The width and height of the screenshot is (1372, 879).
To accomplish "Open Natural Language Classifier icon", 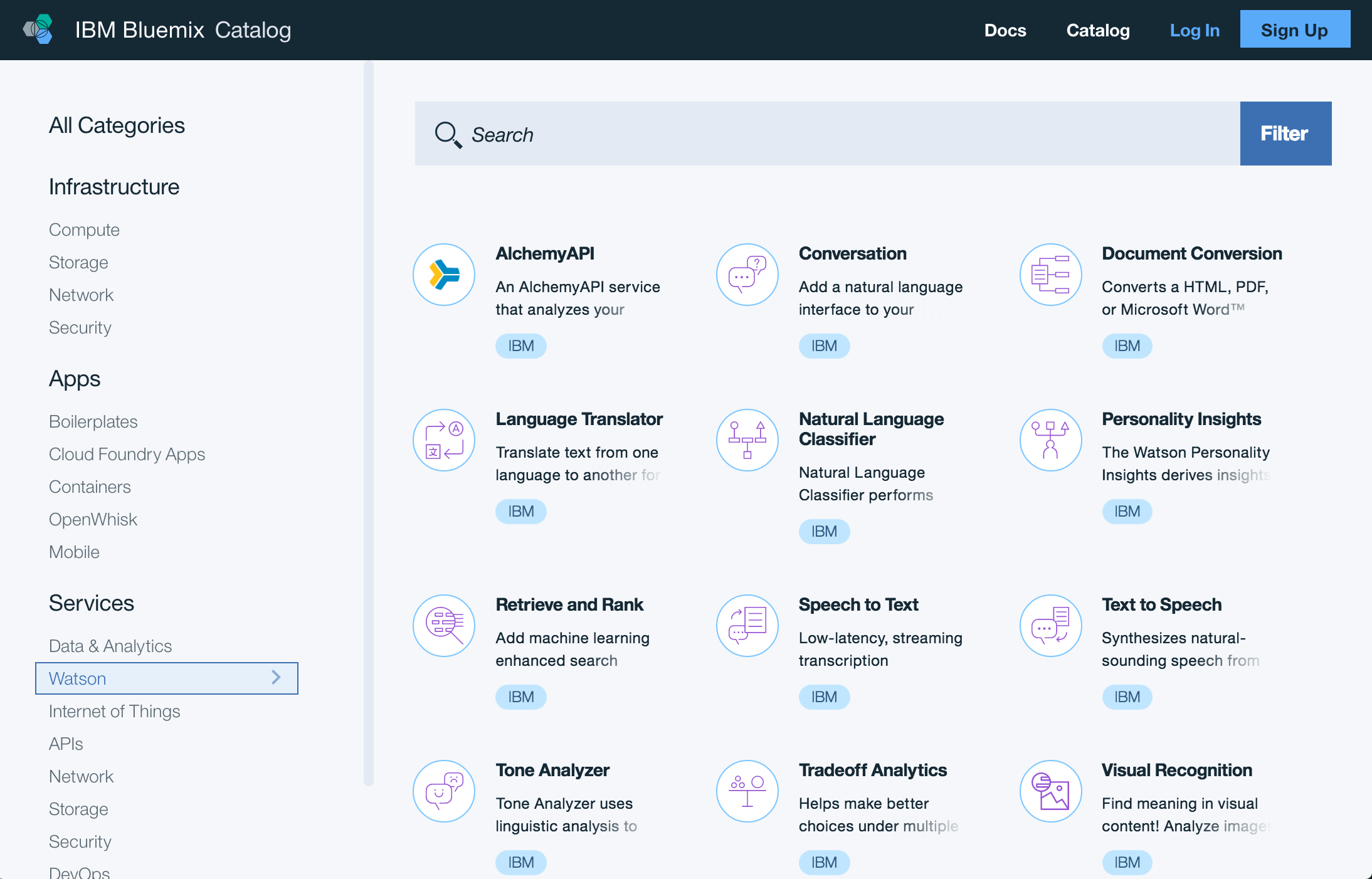I will click(x=747, y=440).
